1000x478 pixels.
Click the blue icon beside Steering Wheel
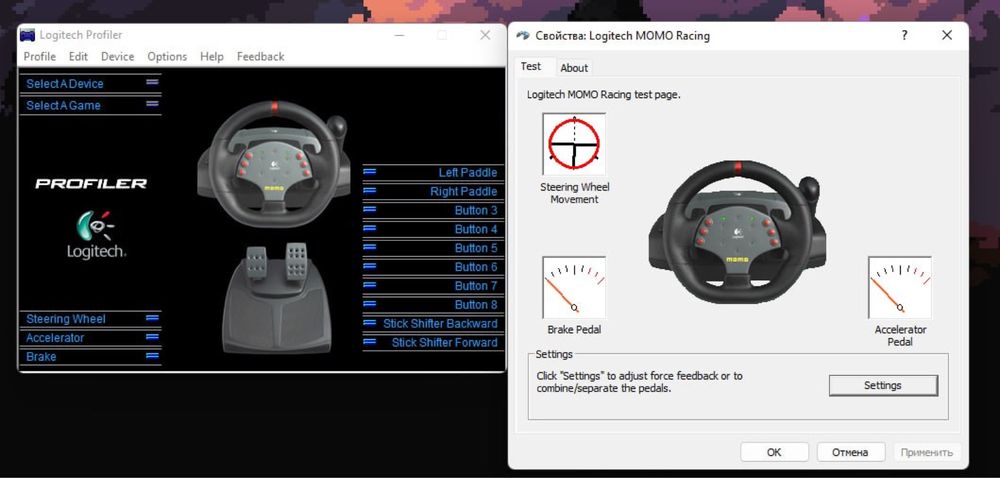(x=152, y=317)
